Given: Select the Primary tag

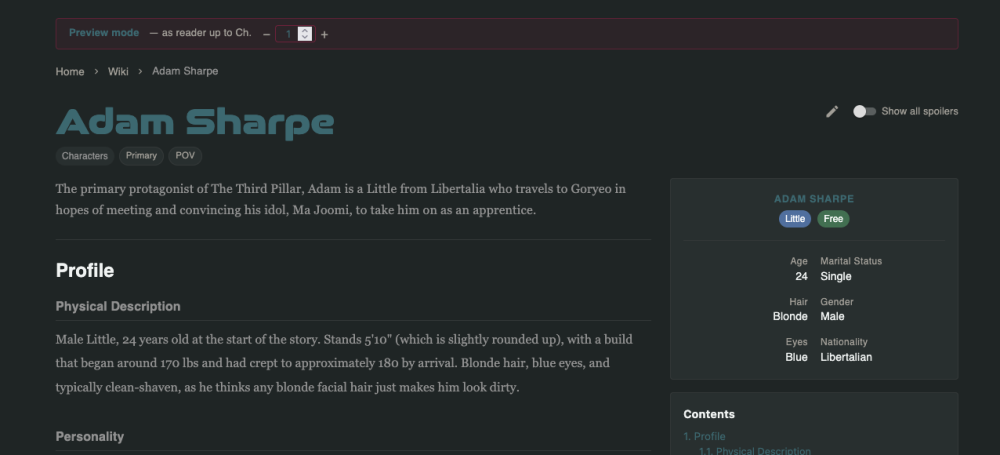Looking at the screenshot, I should point(141,156).
